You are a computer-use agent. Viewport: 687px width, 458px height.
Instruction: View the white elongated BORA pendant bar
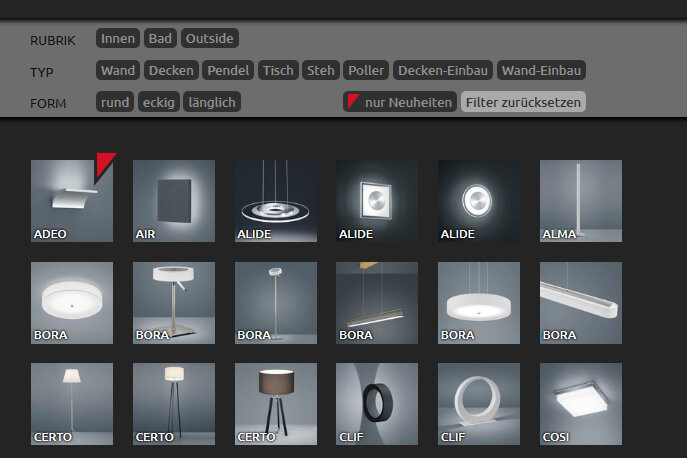(581, 303)
